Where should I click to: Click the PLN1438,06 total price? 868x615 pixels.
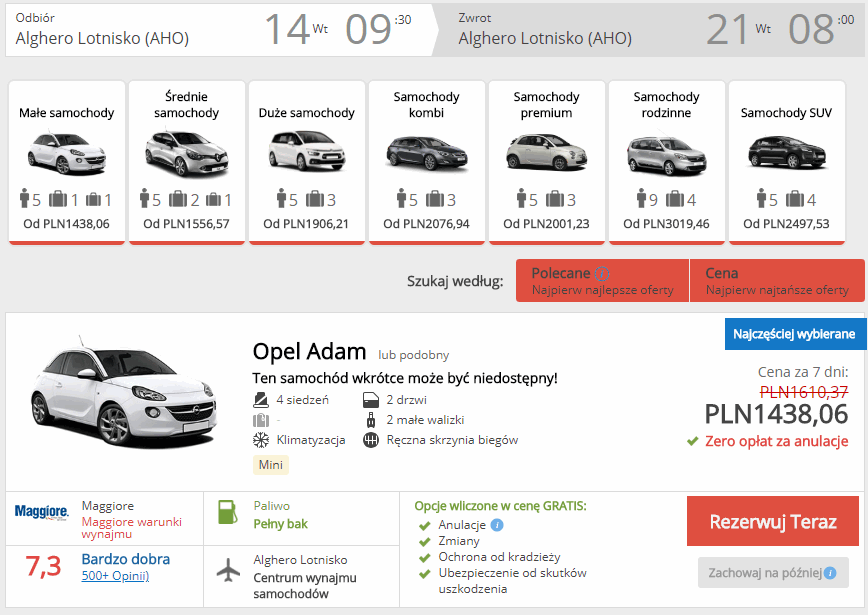[x=776, y=415]
